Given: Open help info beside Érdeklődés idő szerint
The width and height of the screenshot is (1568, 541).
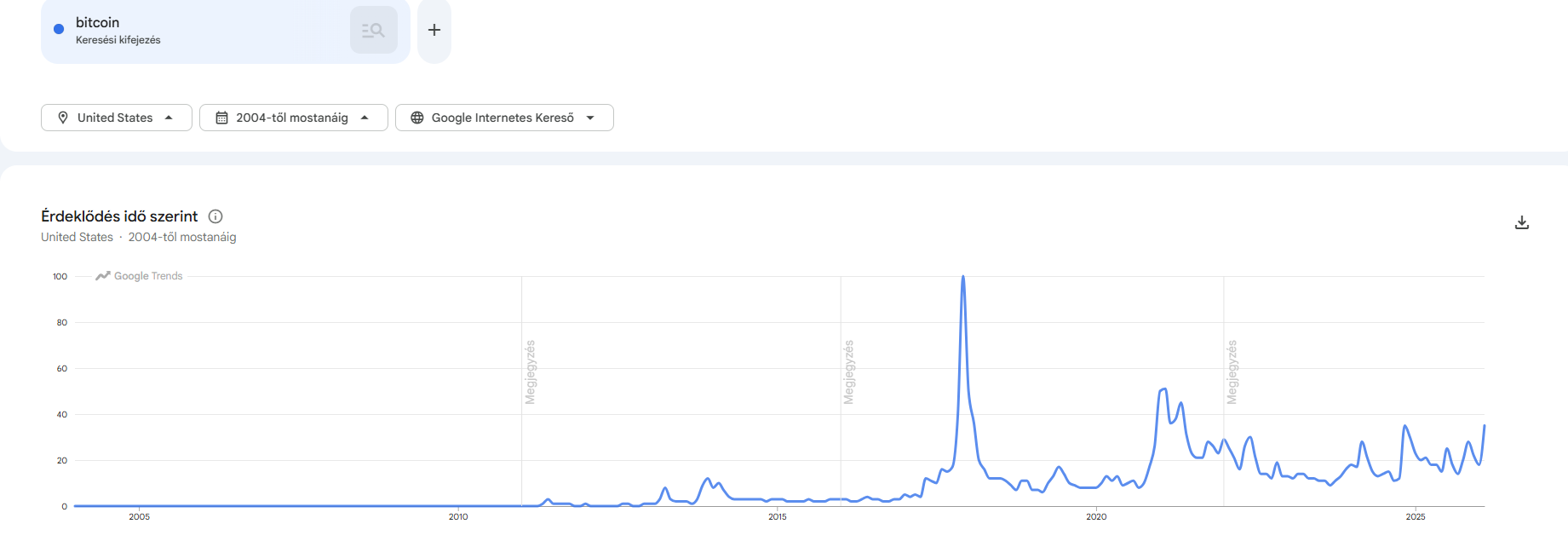Looking at the screenshot, I should click(215, 216).
